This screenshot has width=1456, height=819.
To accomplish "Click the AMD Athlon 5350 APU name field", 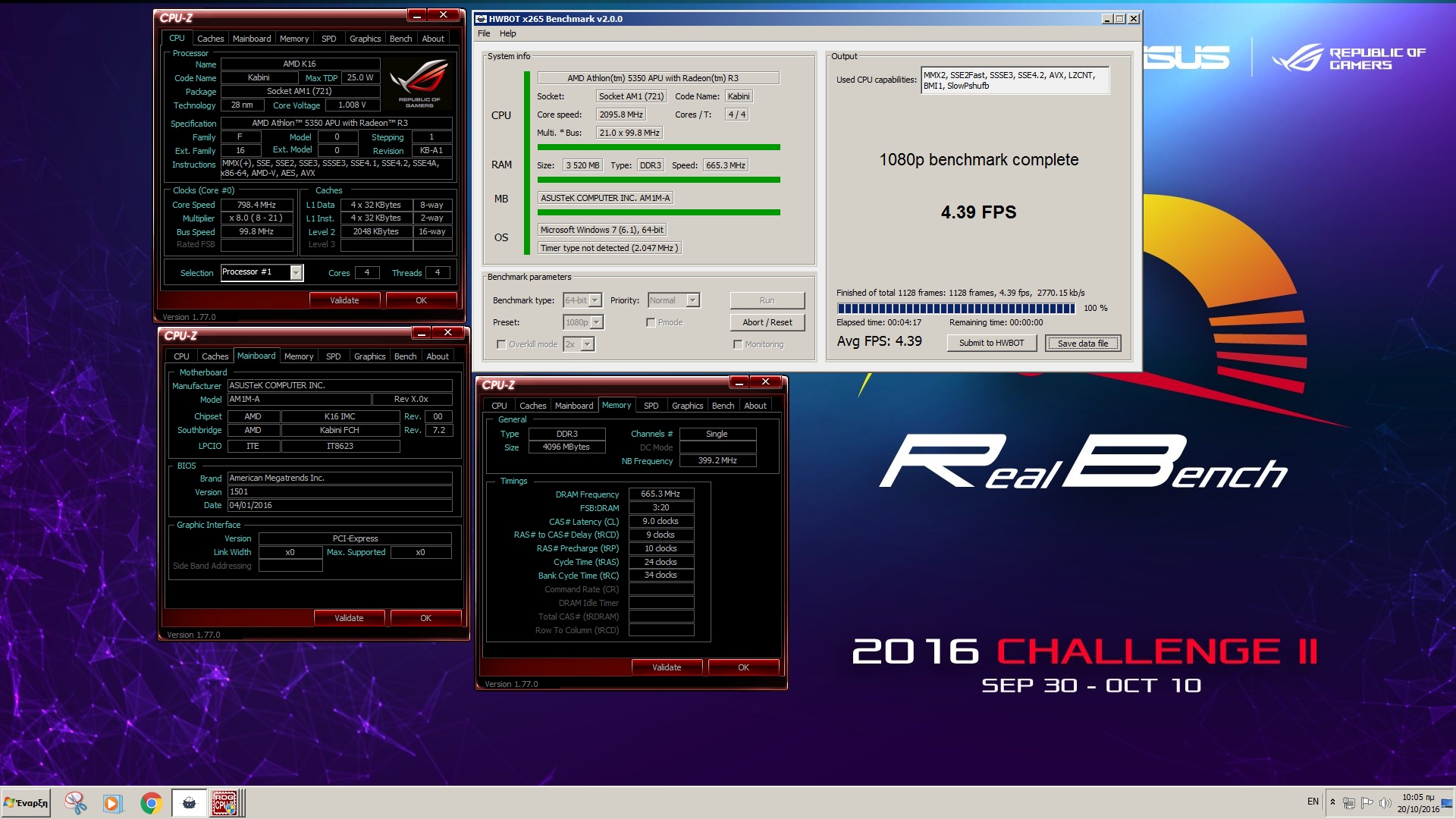I will [657, 78].
